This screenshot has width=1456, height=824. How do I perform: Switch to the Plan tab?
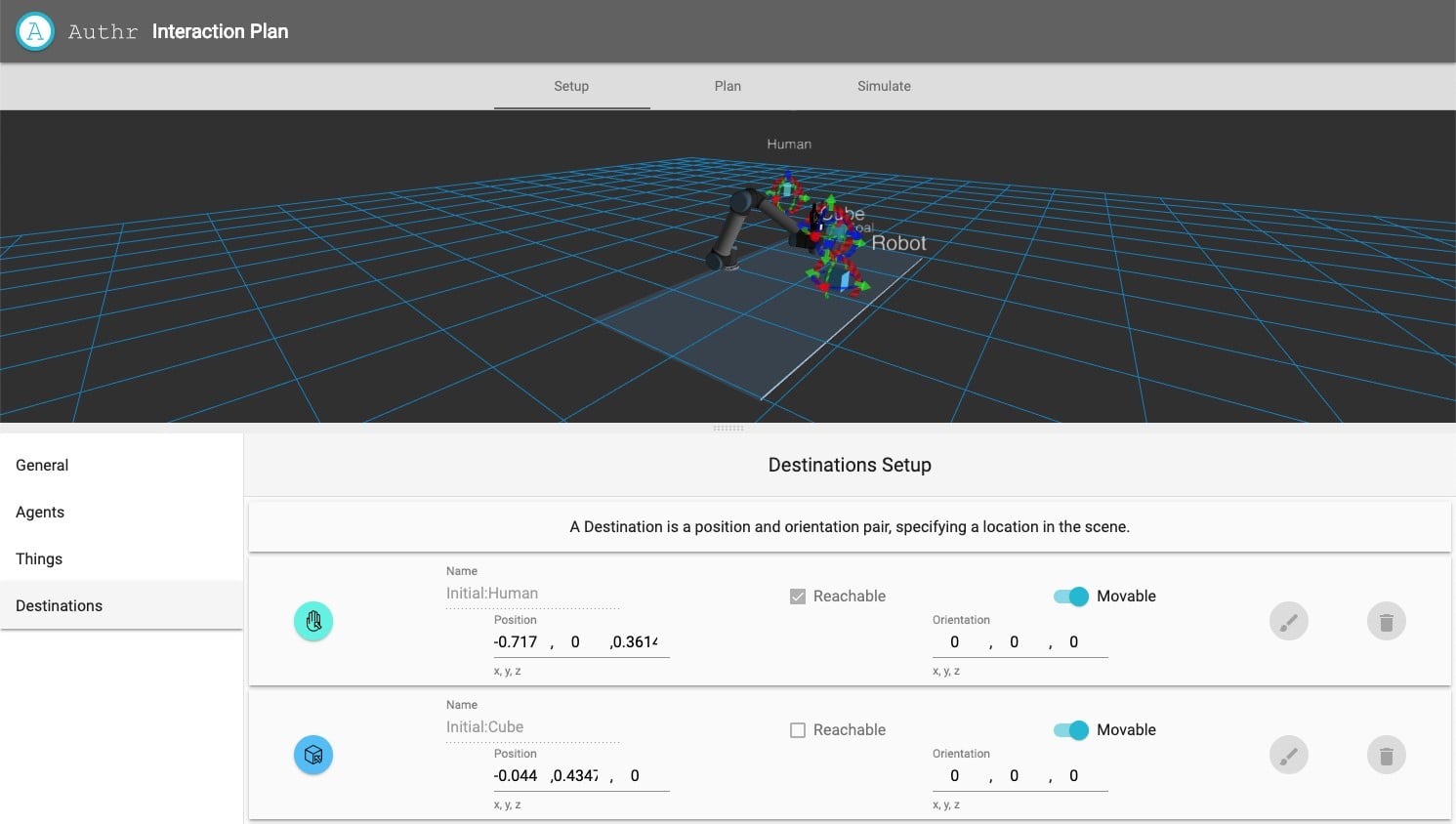pyautogui.click(x=728, y=86)
